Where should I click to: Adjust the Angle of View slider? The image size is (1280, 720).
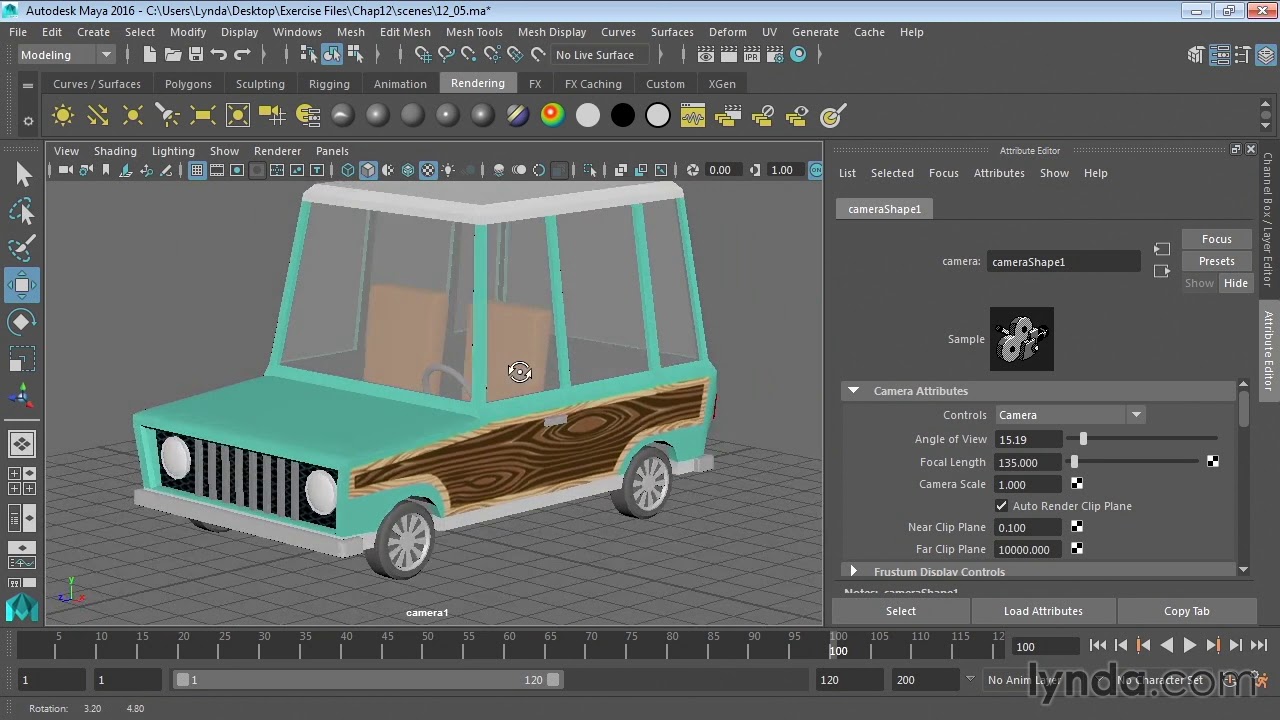click(x=1083, y=439)
